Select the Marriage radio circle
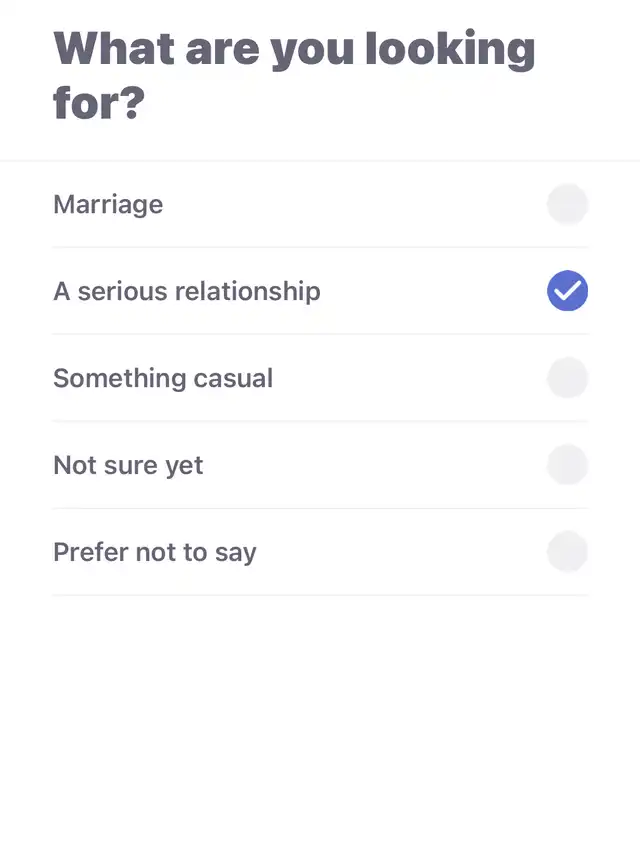 (567, 205)
